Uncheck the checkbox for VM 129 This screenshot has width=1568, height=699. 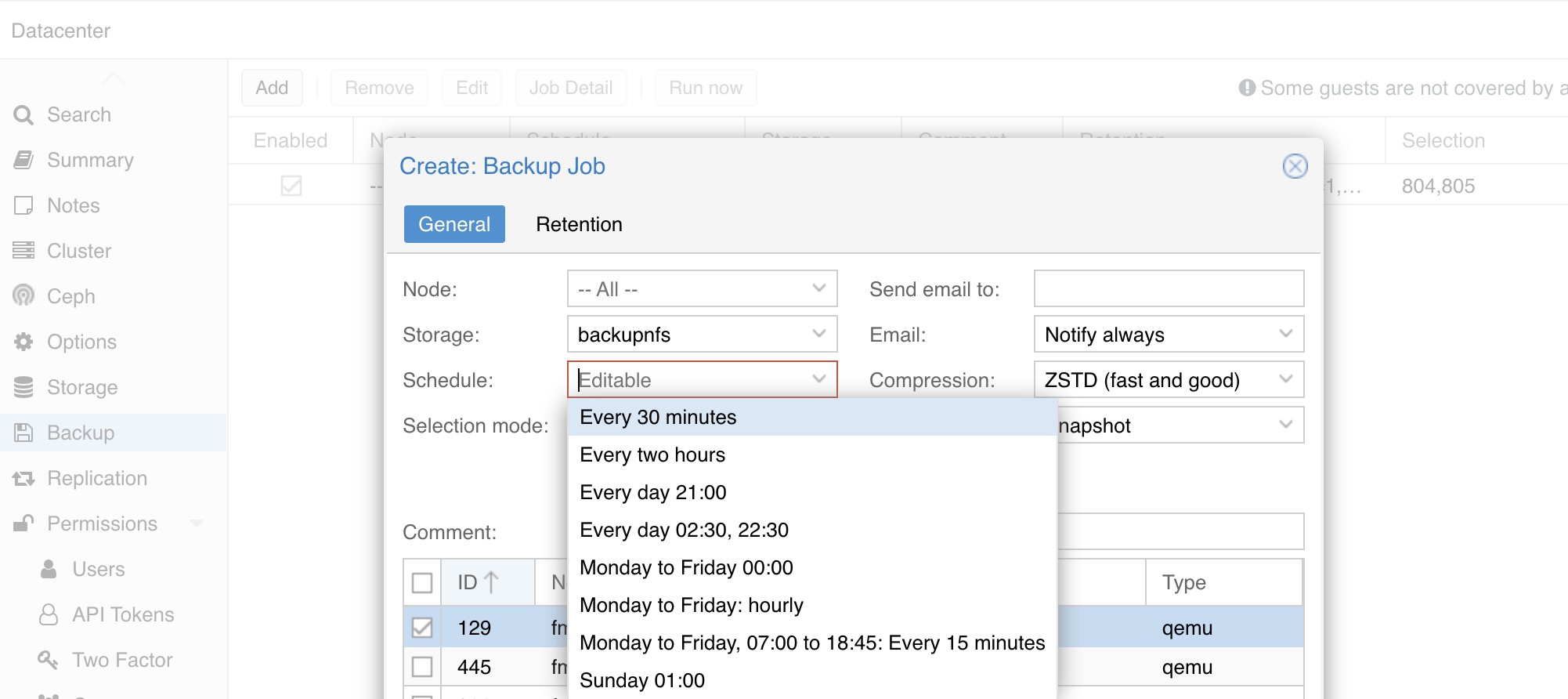422,628
